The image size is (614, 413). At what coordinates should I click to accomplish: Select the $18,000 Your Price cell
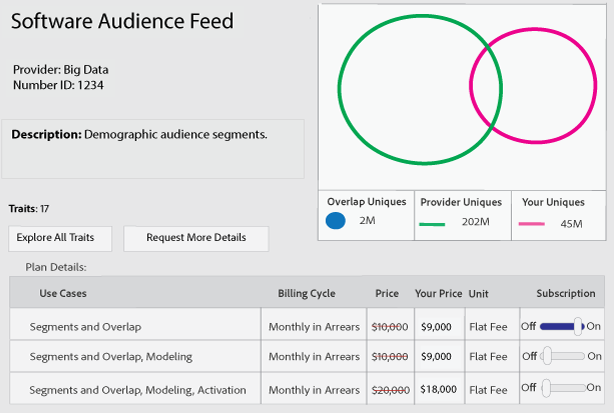coord(436,389)
